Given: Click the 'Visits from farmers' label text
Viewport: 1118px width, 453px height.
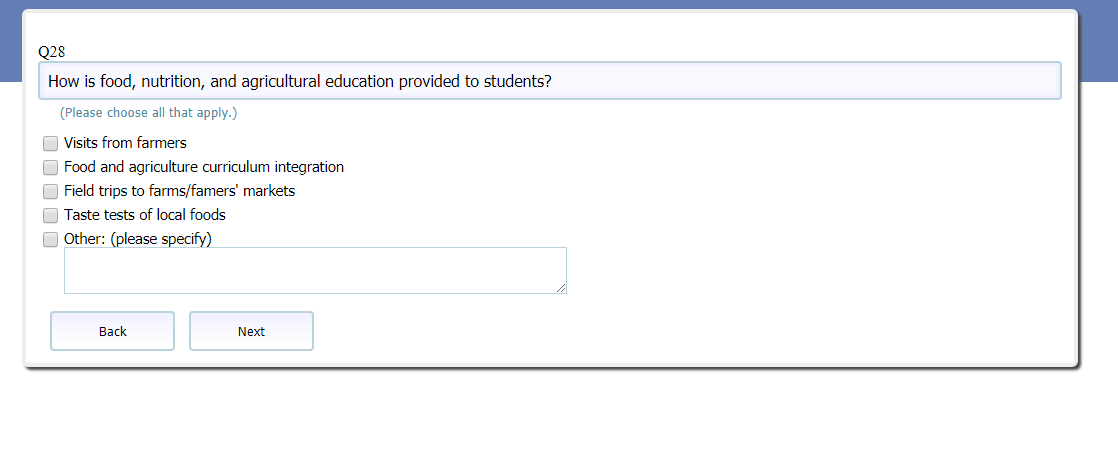Looking at the screenshot, I should click(x=125, y=143).
